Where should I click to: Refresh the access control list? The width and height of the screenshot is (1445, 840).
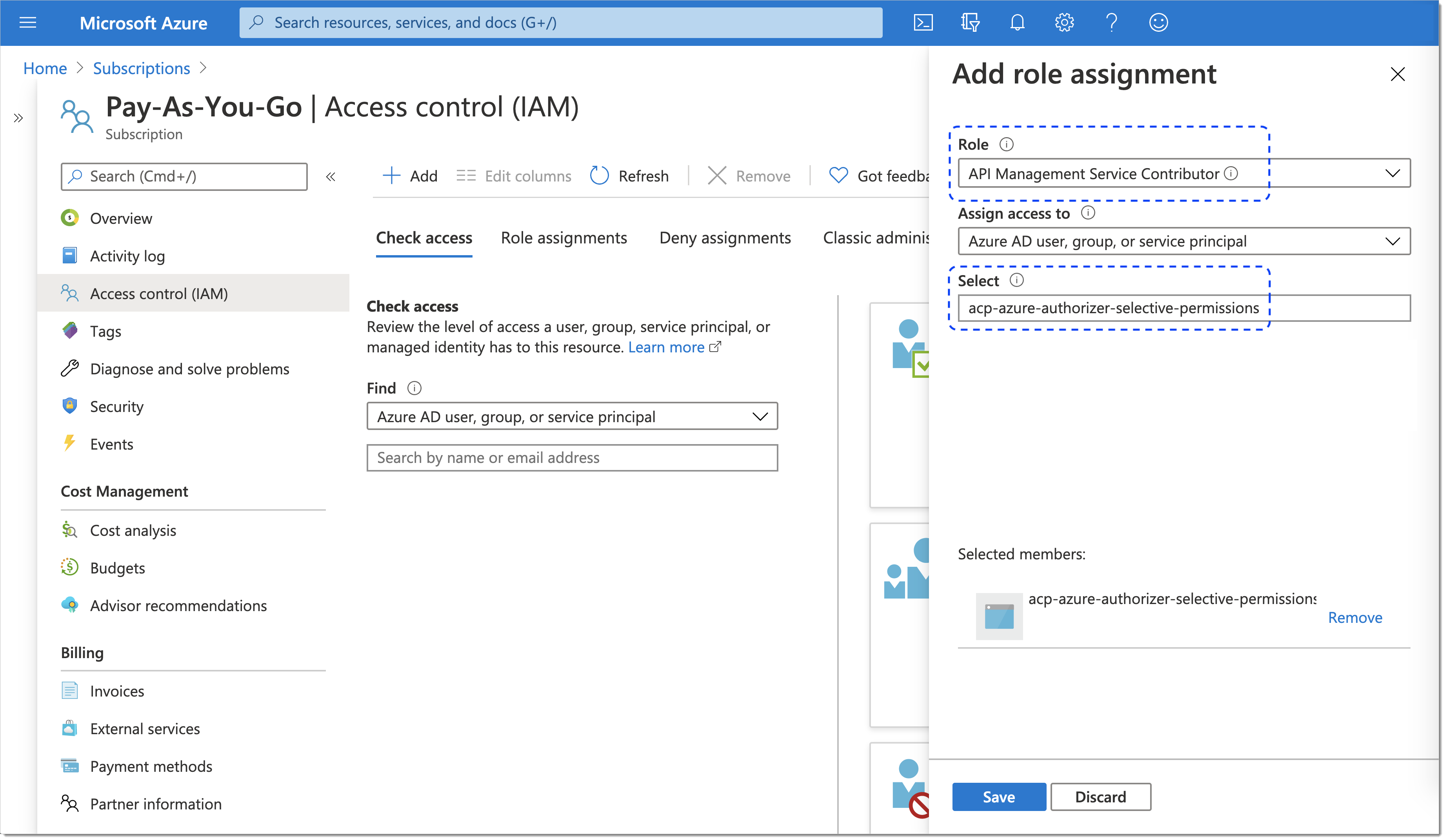click(x=629, y=176)
